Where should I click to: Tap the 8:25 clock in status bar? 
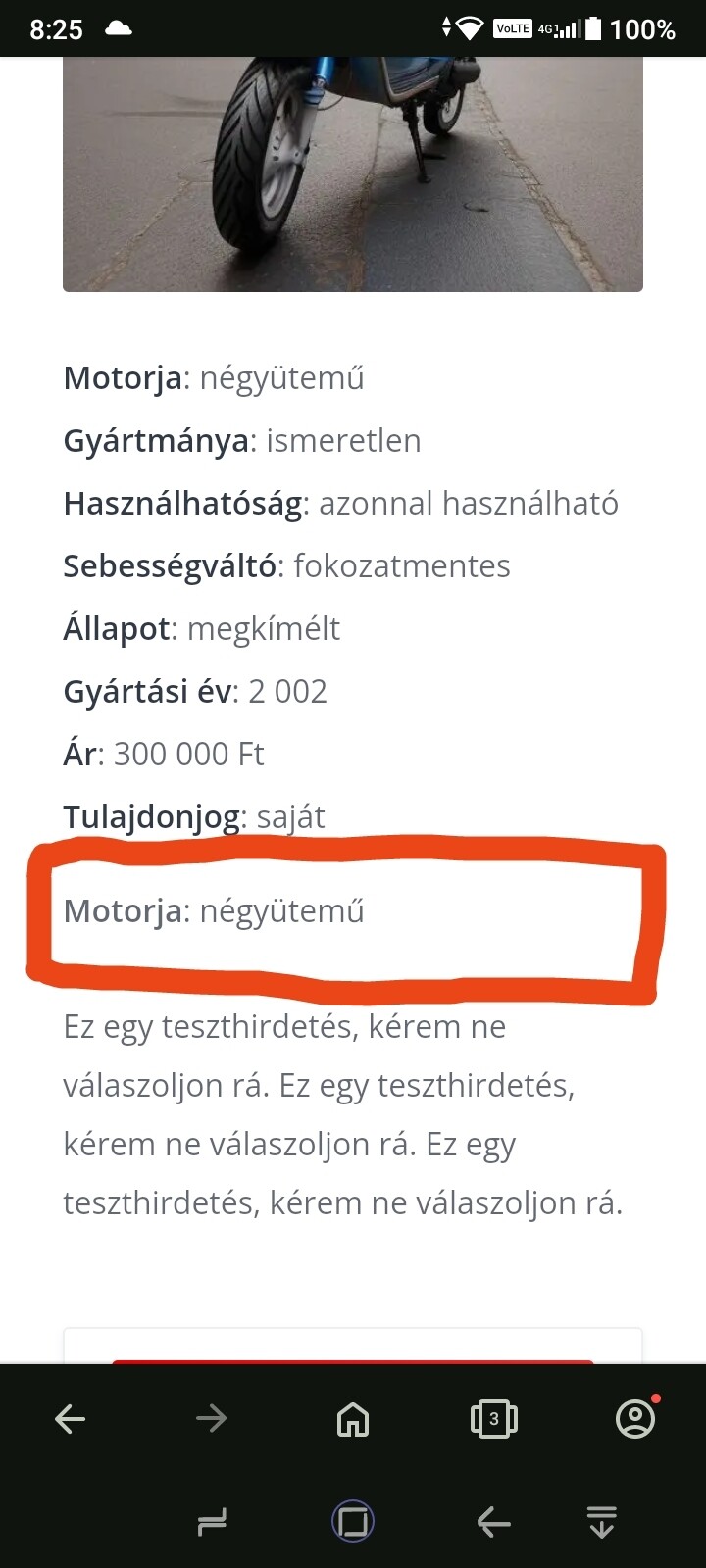click(x=56, y=29)
